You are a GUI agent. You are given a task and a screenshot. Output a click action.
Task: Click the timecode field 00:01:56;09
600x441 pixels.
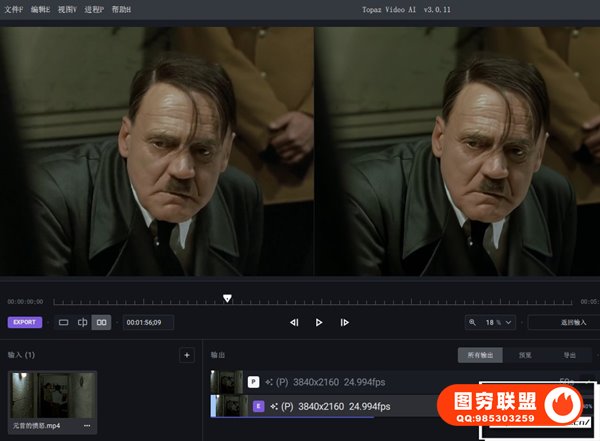coord(146,323)
